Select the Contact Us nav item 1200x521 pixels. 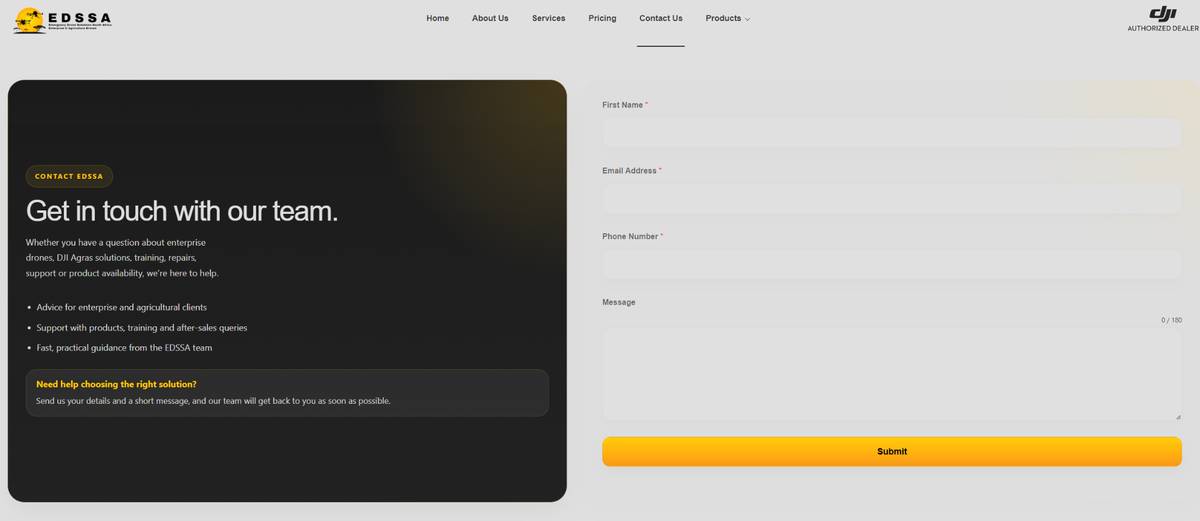pos(661,18)
